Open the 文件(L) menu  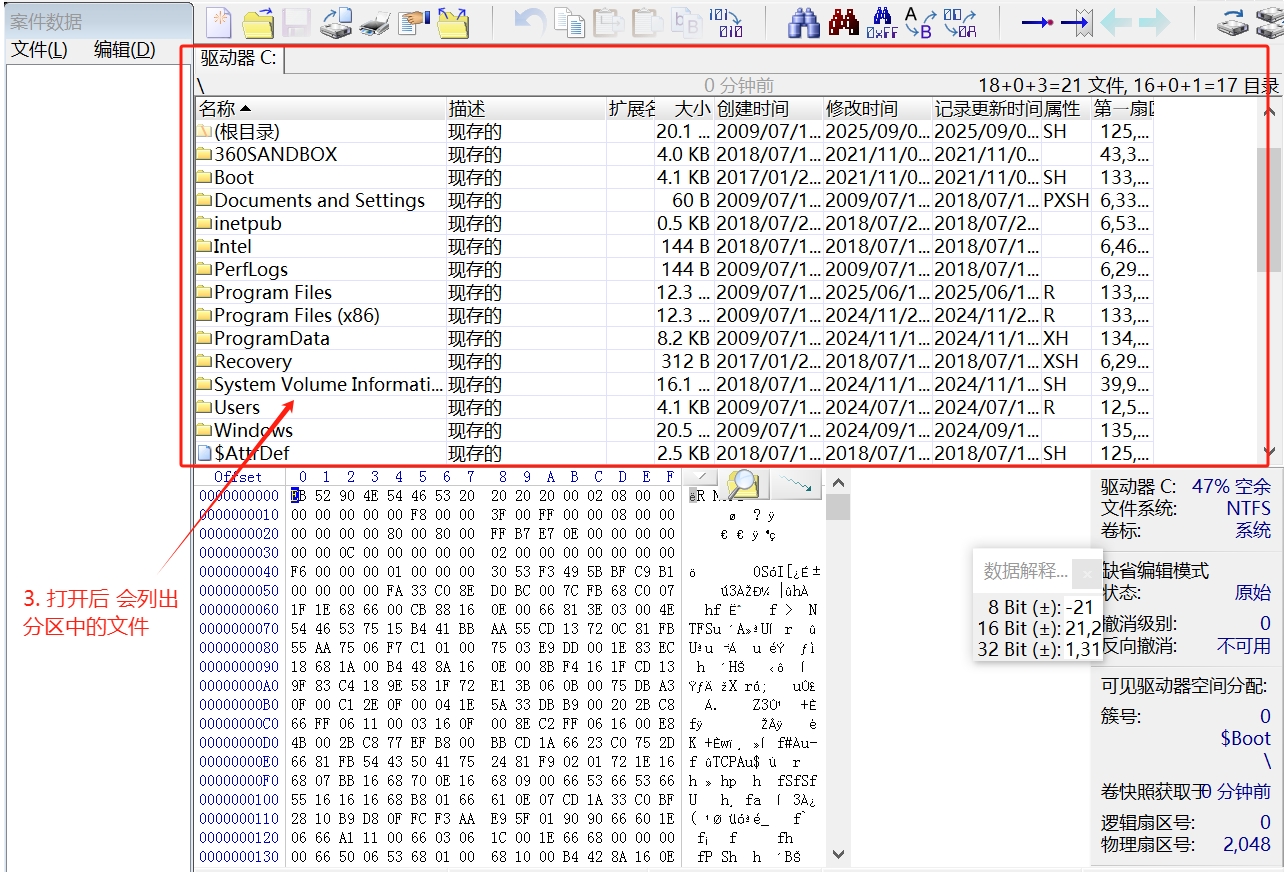(x=39, y=50)
